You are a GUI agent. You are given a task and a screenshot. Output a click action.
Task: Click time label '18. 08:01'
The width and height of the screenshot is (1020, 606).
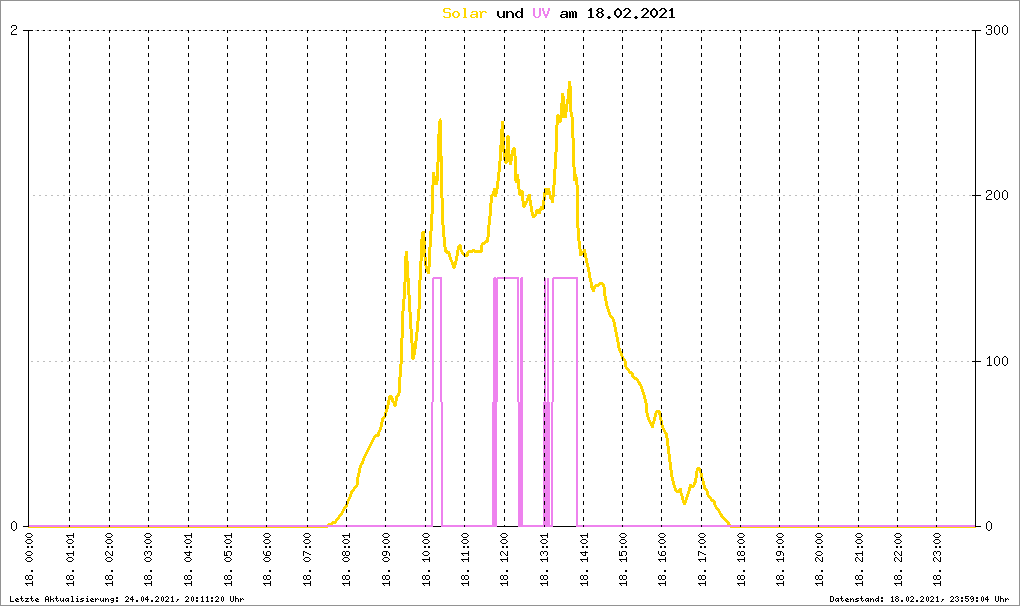coord(346,559)
